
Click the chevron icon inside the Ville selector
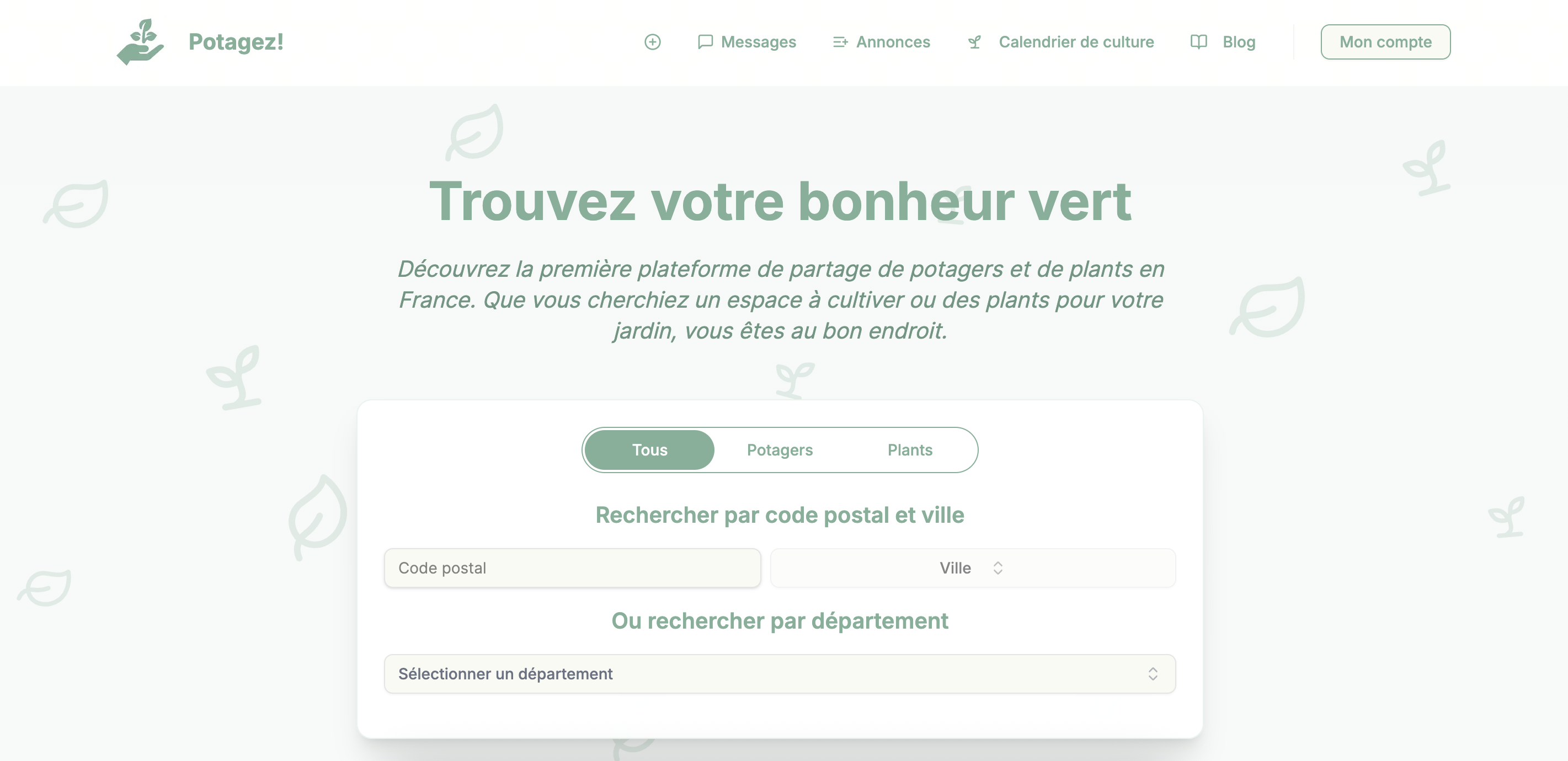[x=998, y=567]
